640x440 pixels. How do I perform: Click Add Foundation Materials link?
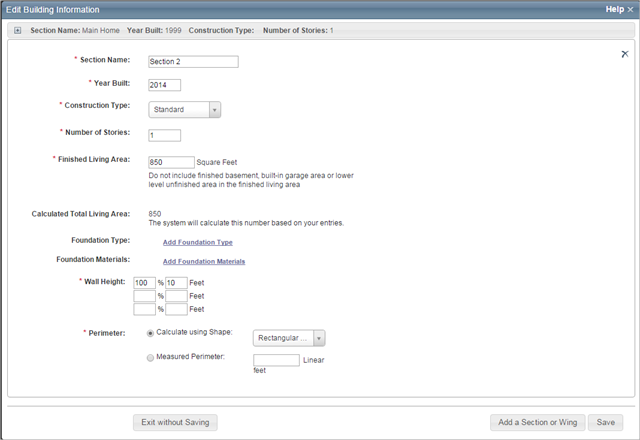[203, 261]
